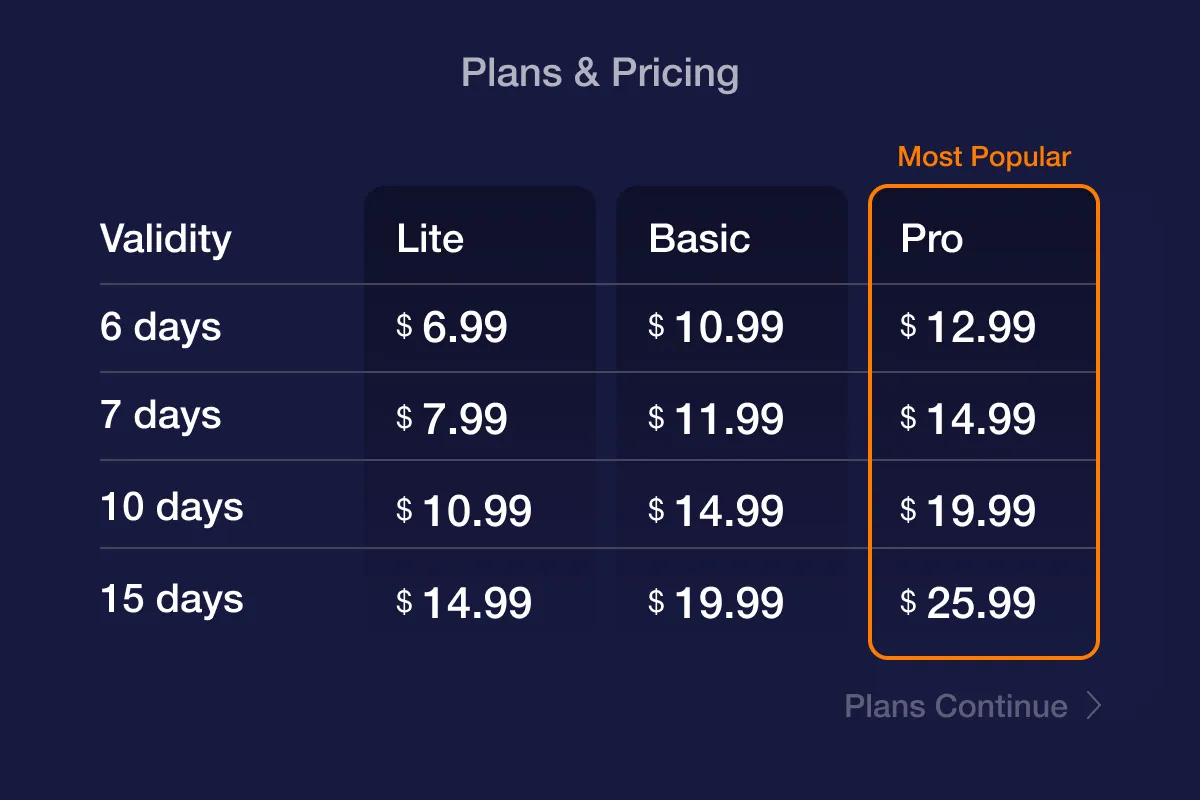This screenshot has height=800, width=1200.
Task: Choose Pro 15 days at $25.99
Action: pyautogui.click(x=968, y=603)
